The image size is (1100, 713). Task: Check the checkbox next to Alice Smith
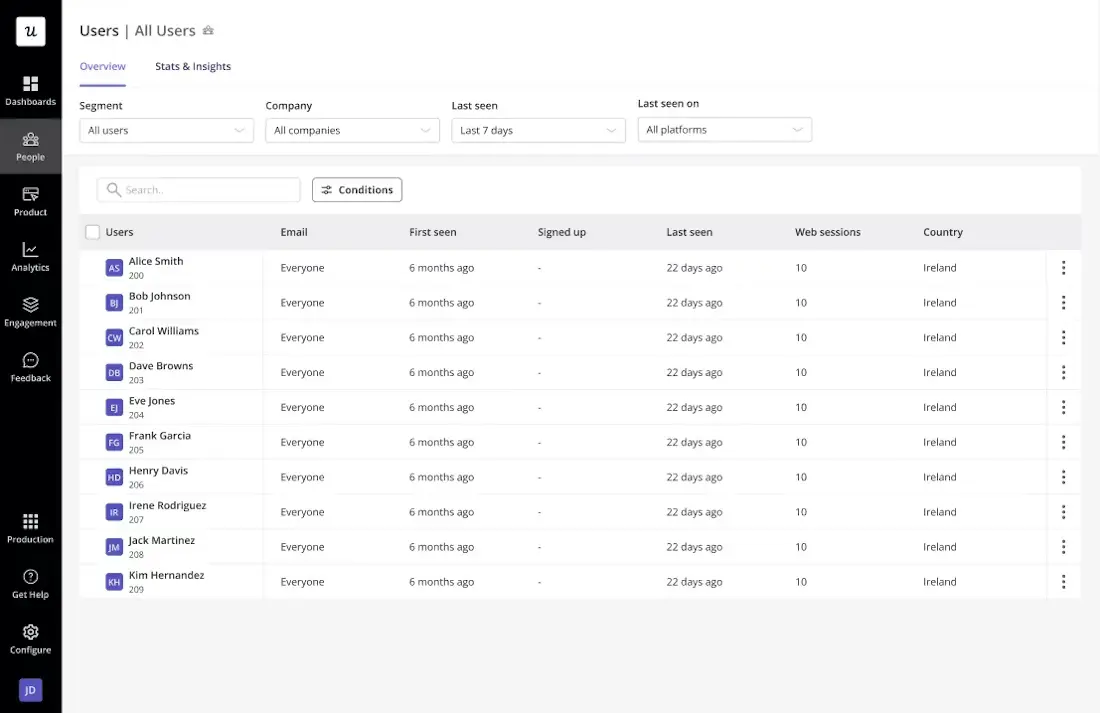pyautogui.click(x=92, y=267)
